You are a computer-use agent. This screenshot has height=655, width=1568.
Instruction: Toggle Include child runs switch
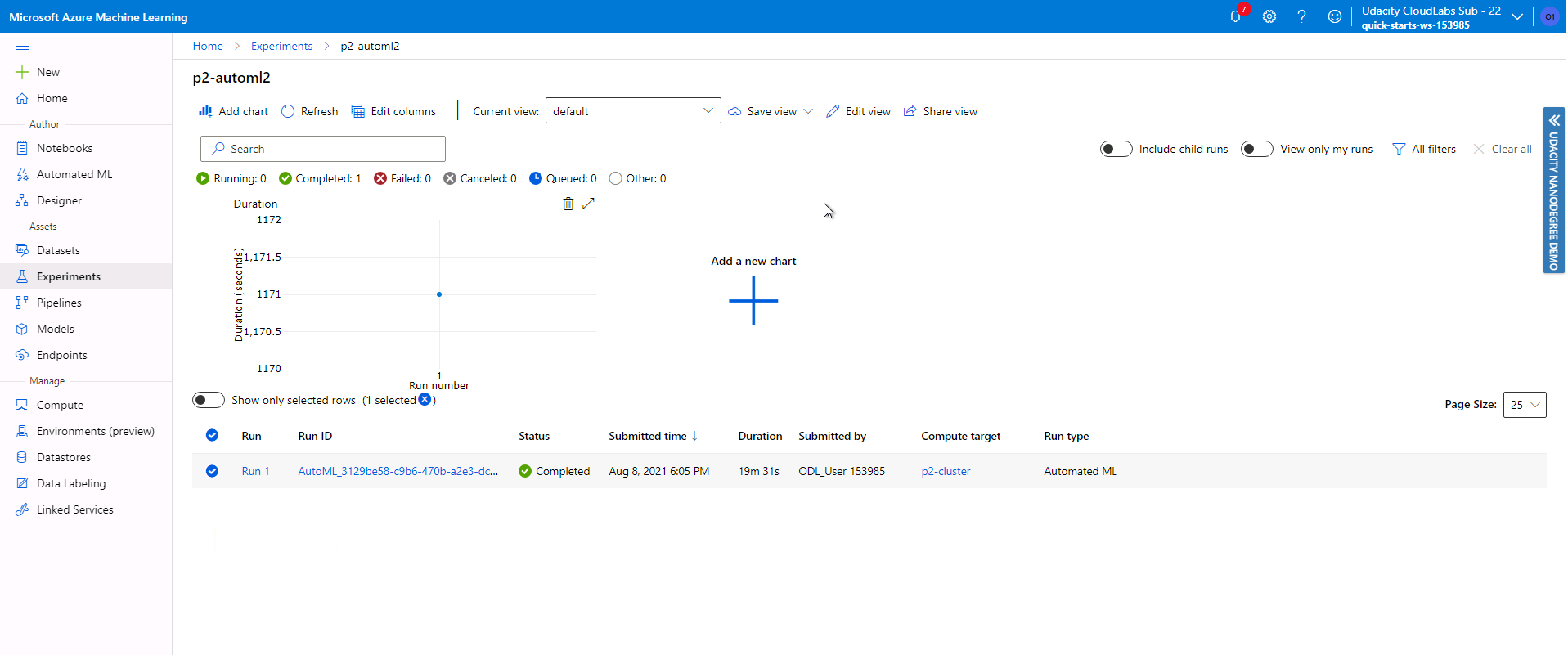[x=1116, y=149]
